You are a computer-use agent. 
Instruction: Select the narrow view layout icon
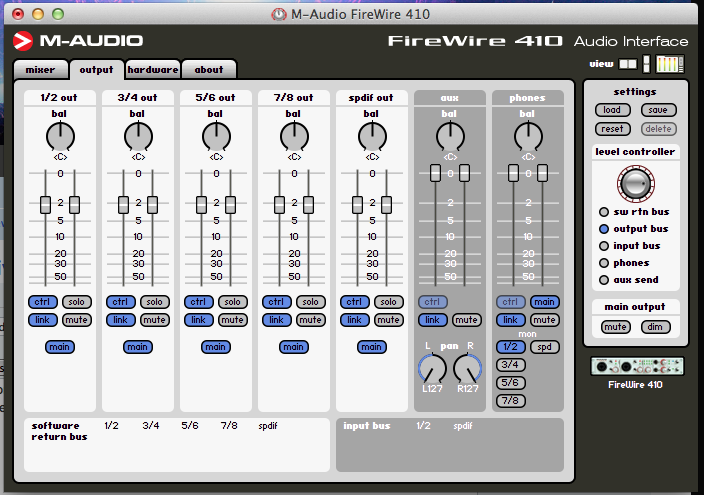pos(646,65)
